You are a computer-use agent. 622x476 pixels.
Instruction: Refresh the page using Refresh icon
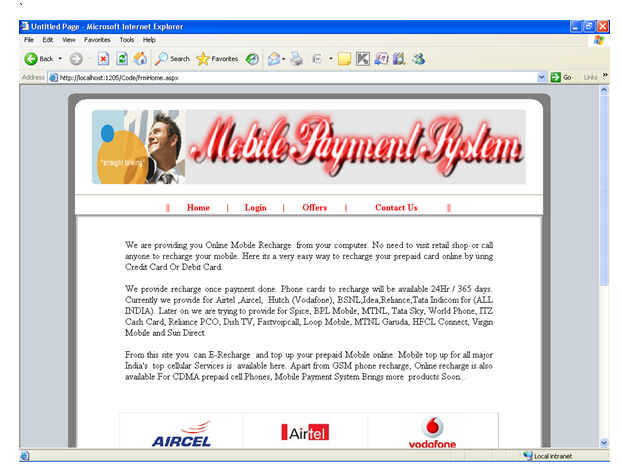(122, 59)
